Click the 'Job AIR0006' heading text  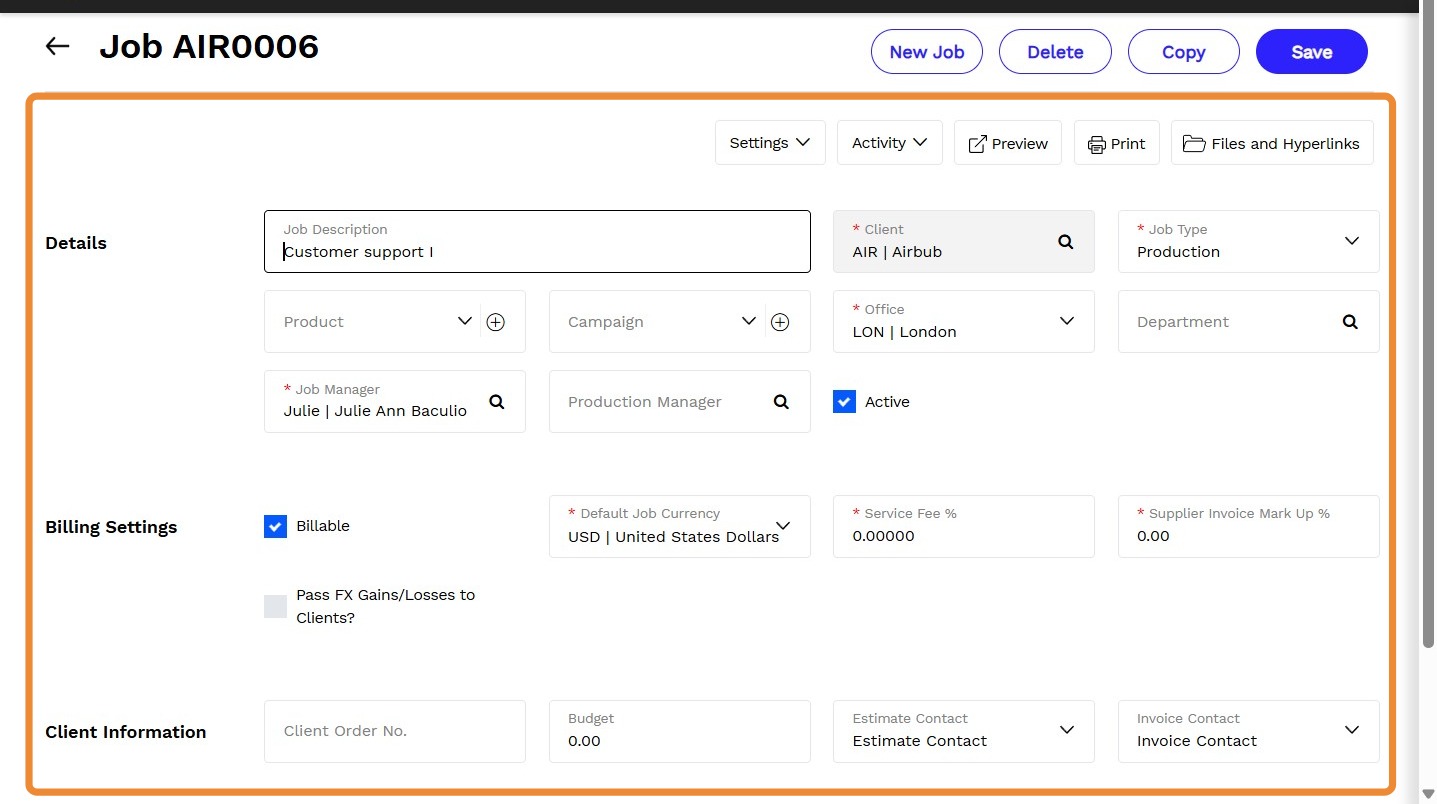[209, 47]
